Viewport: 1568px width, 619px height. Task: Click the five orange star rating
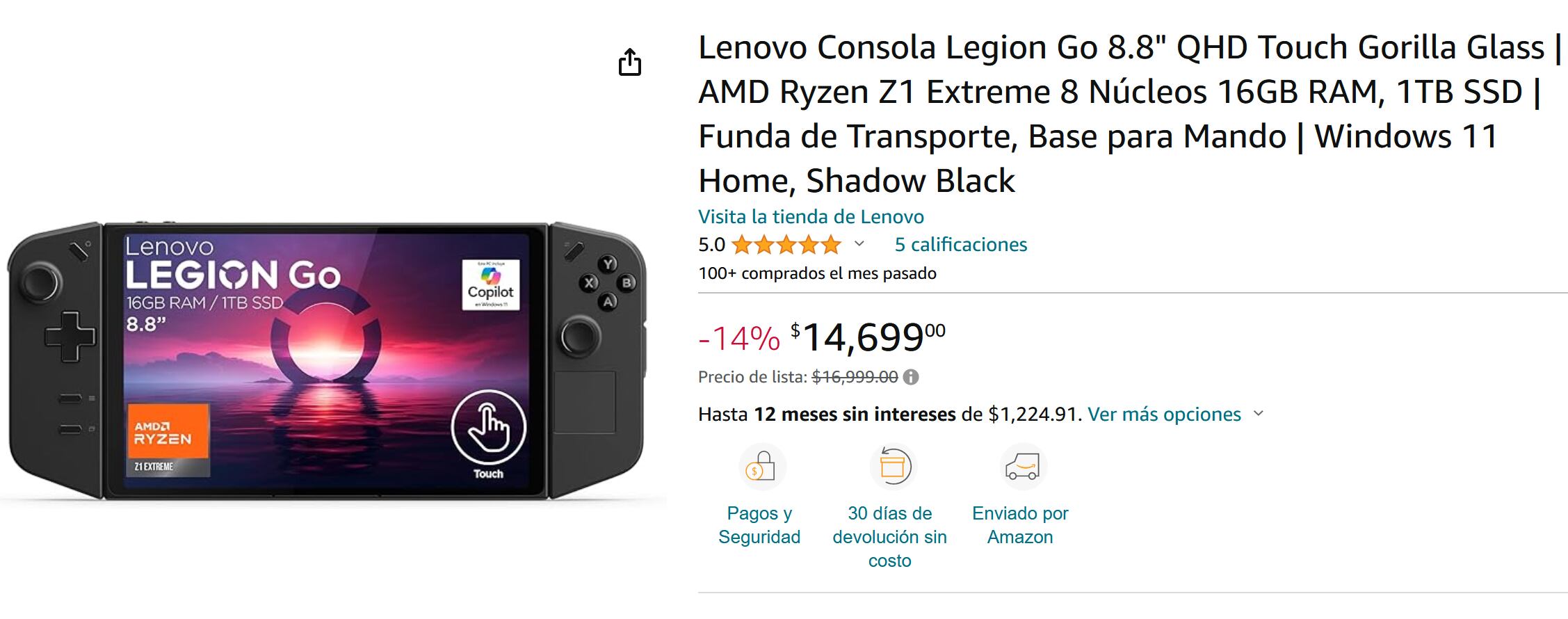pos(786,245)
